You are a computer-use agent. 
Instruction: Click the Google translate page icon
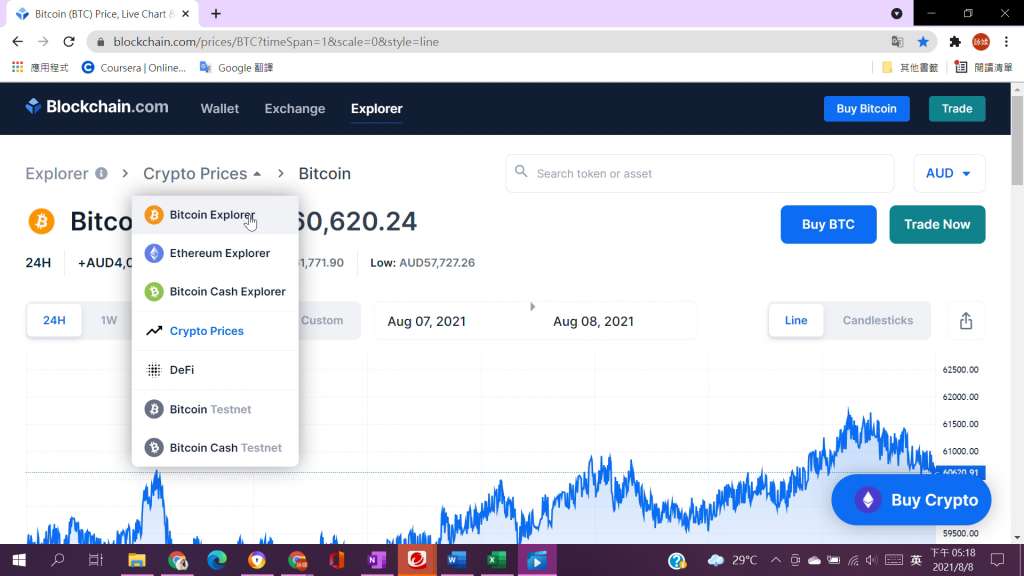897,42
